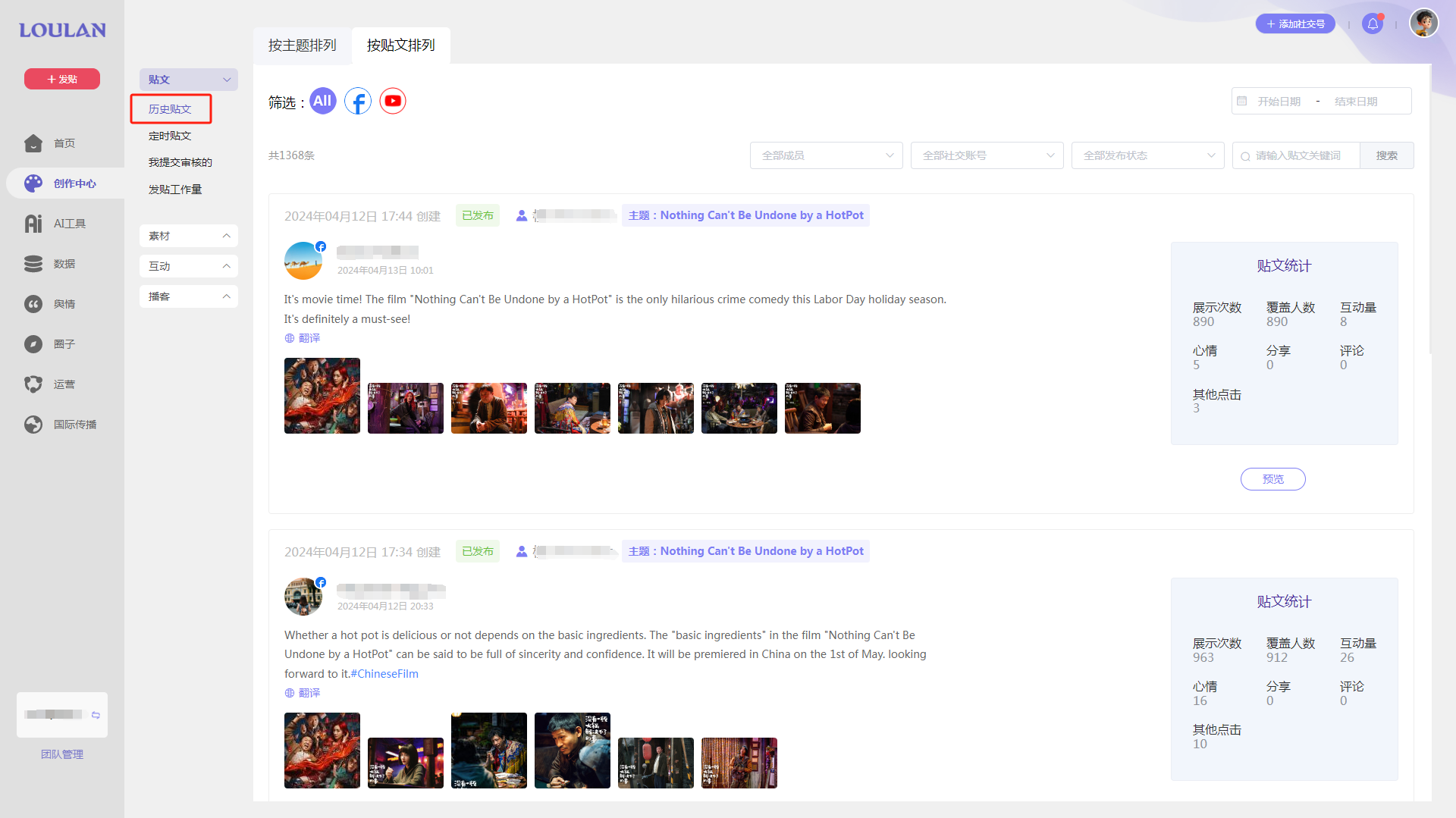Image resolution: width=1456 pixels, height=818 pixels.
Task: Open the 全部发布状态 dropdown
Action: point(1148,155)
